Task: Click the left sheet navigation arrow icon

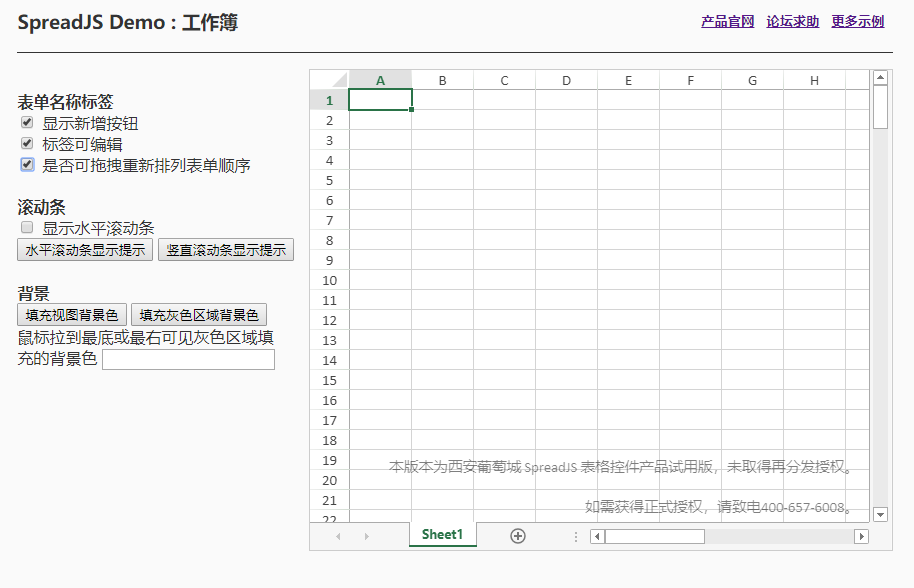Action: (339, 536)
